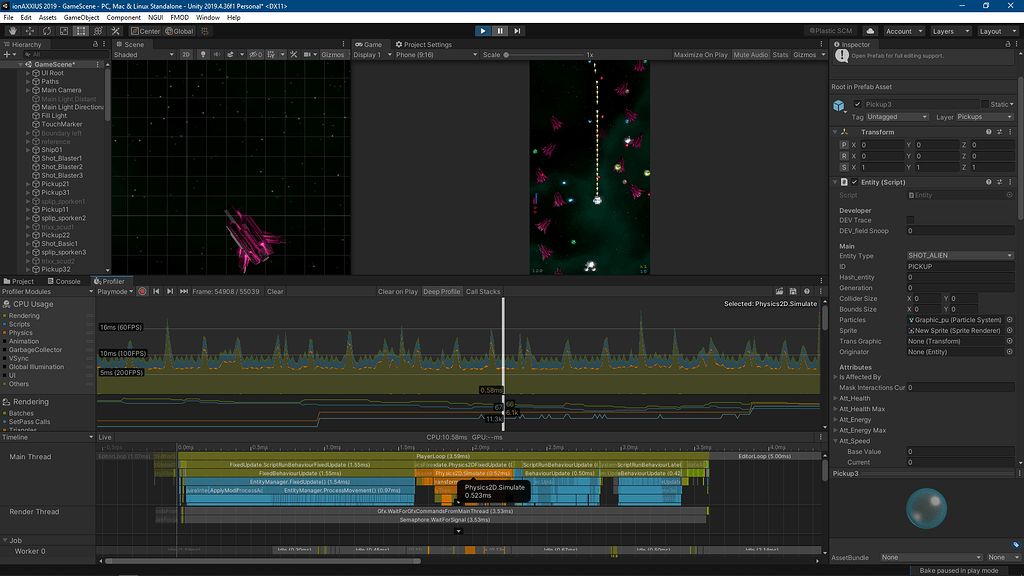Click the X rotation input field for Pickup3
1024x576 pixels.
880,158
